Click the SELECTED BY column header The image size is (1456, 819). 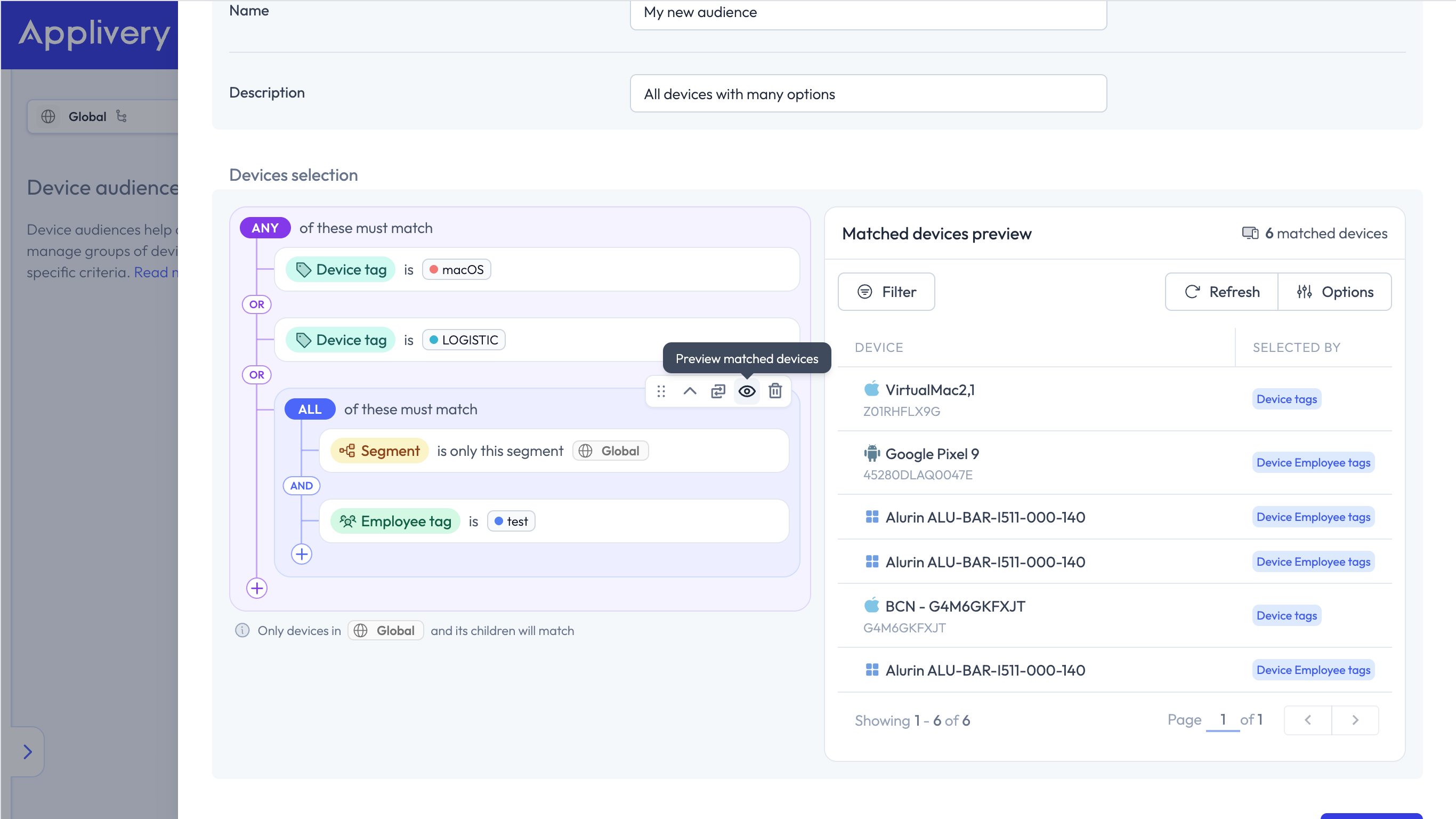pyautogui.click(x=1297, y=347)
